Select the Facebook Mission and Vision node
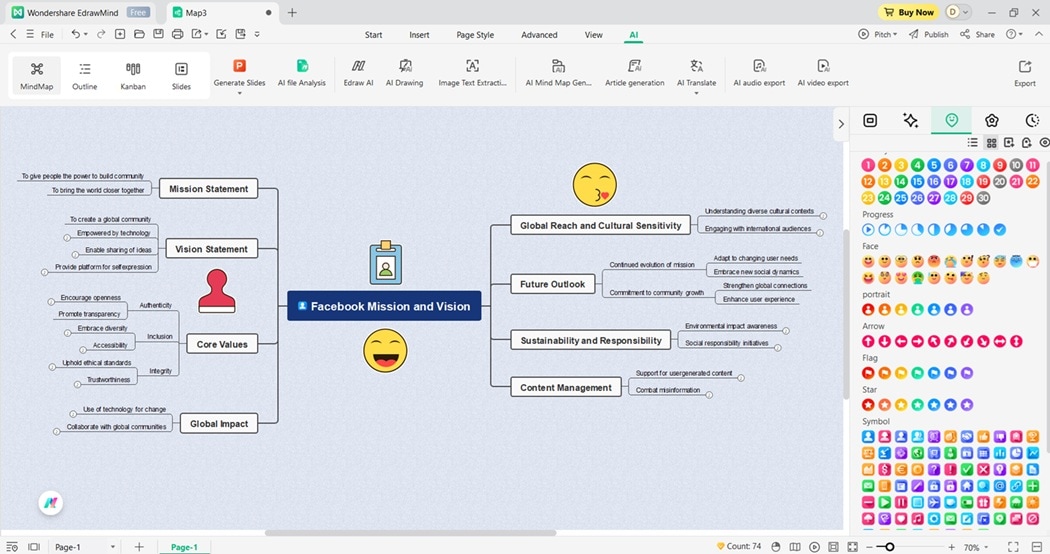Image resolution: width=1050 pixels, height=554 pixels. pos(384,306)
